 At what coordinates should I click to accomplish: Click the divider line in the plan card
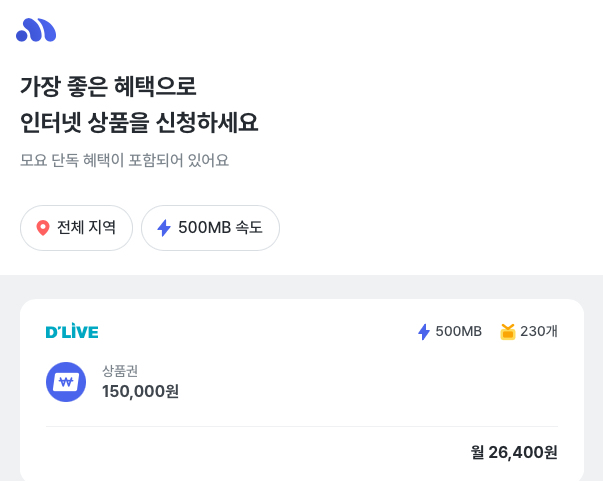302,426
